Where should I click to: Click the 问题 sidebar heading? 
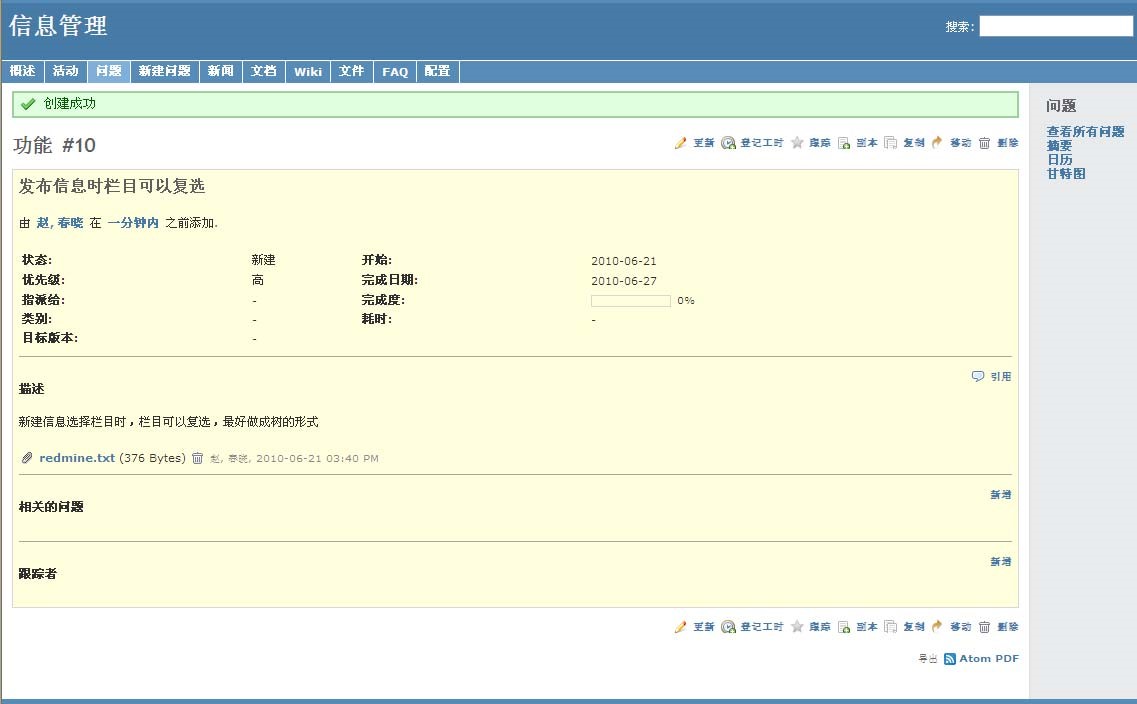click(x=1061, y=106)
